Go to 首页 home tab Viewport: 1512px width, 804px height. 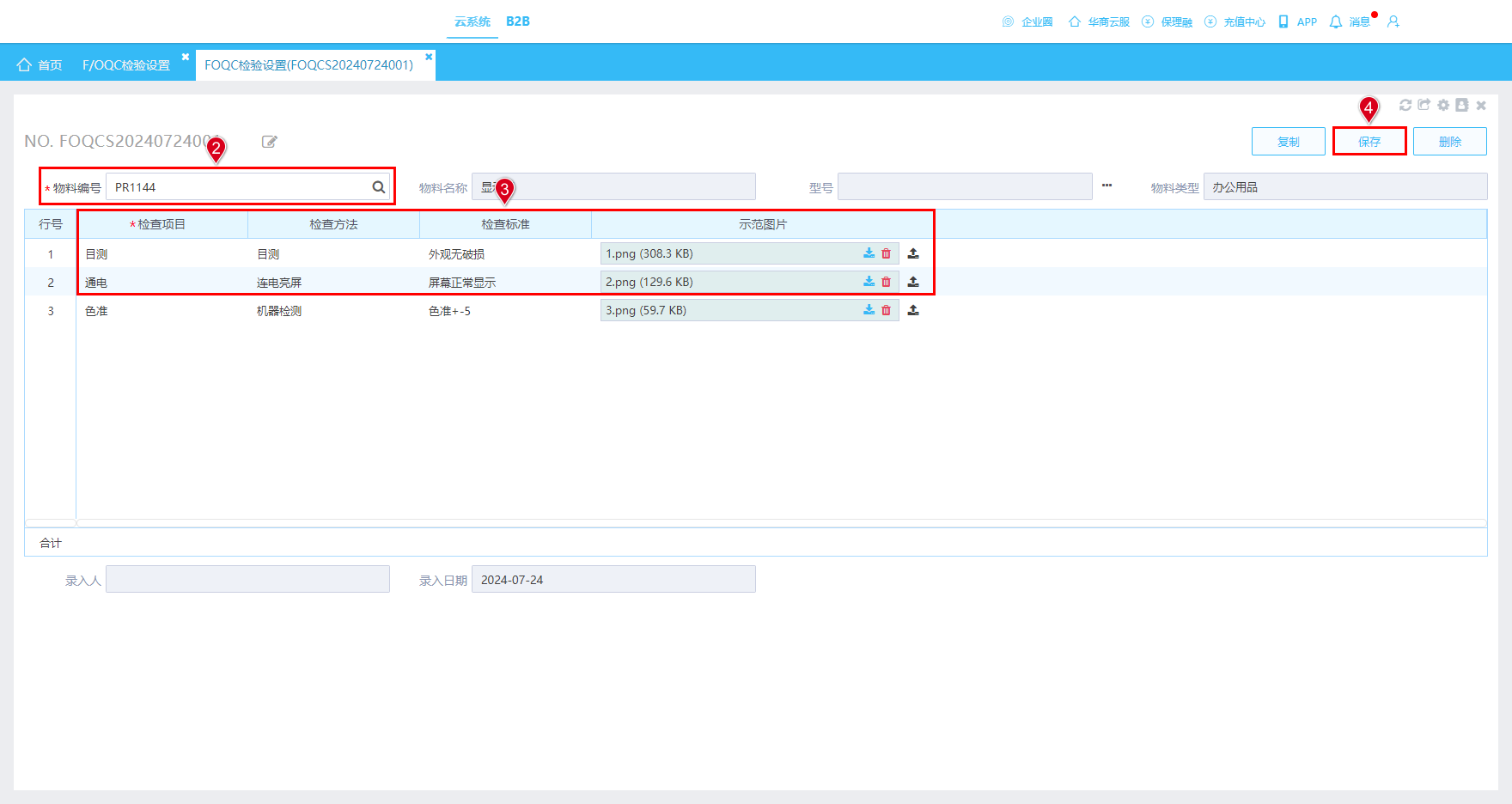click(40, 65)
